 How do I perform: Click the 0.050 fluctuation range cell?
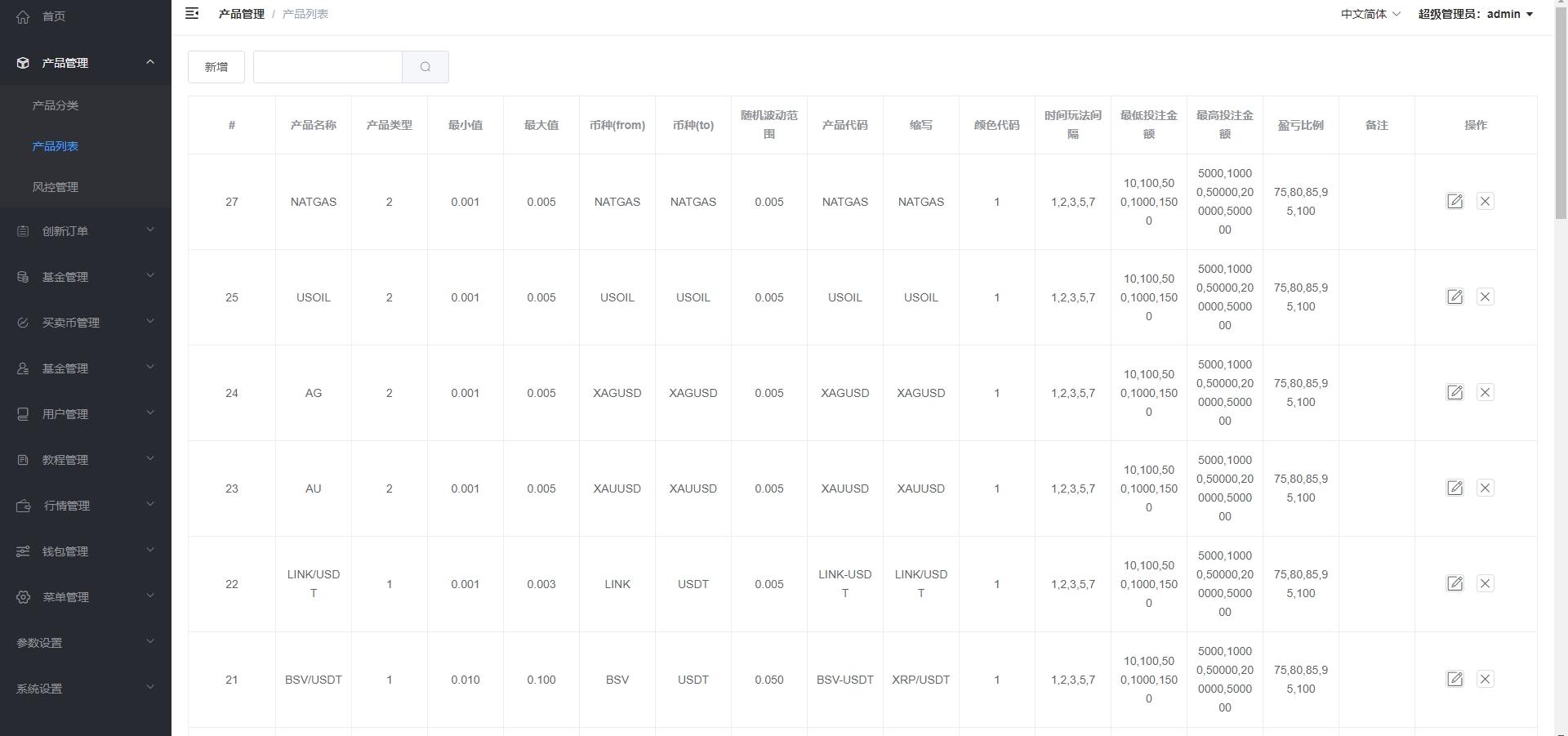pyautogui.click(x=769, y=680)
